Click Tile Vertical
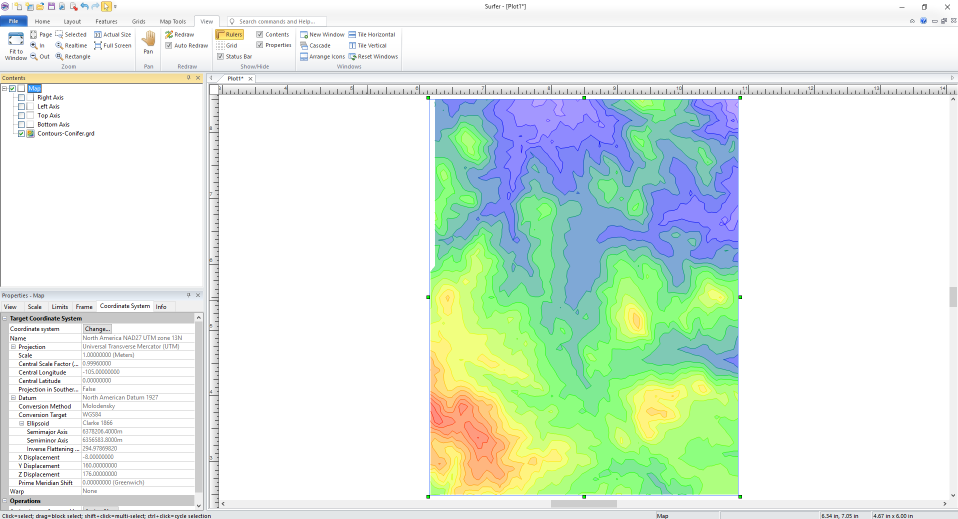 click(367, 46)
